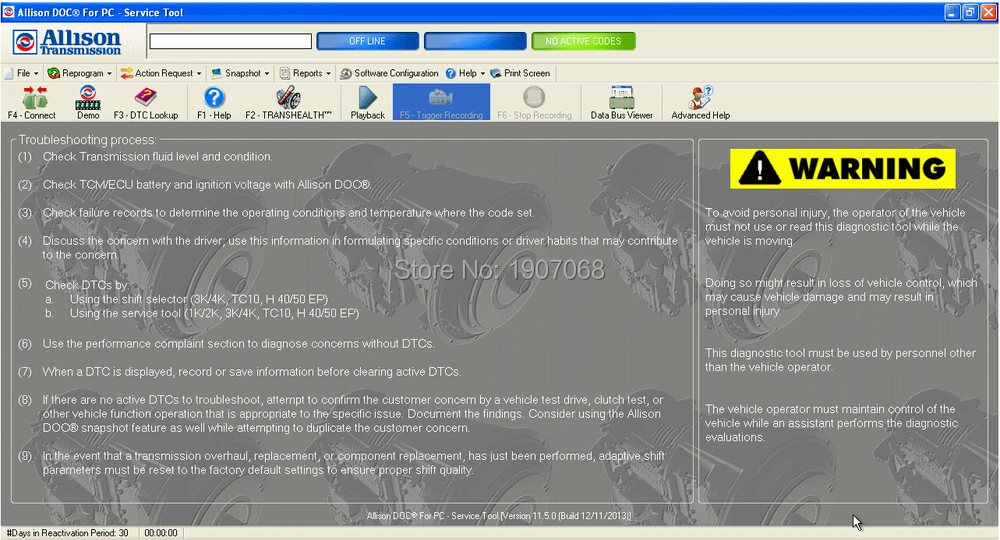Open the Action Request menu
This screenshot has height=540, width=1000.
point(161,73)
